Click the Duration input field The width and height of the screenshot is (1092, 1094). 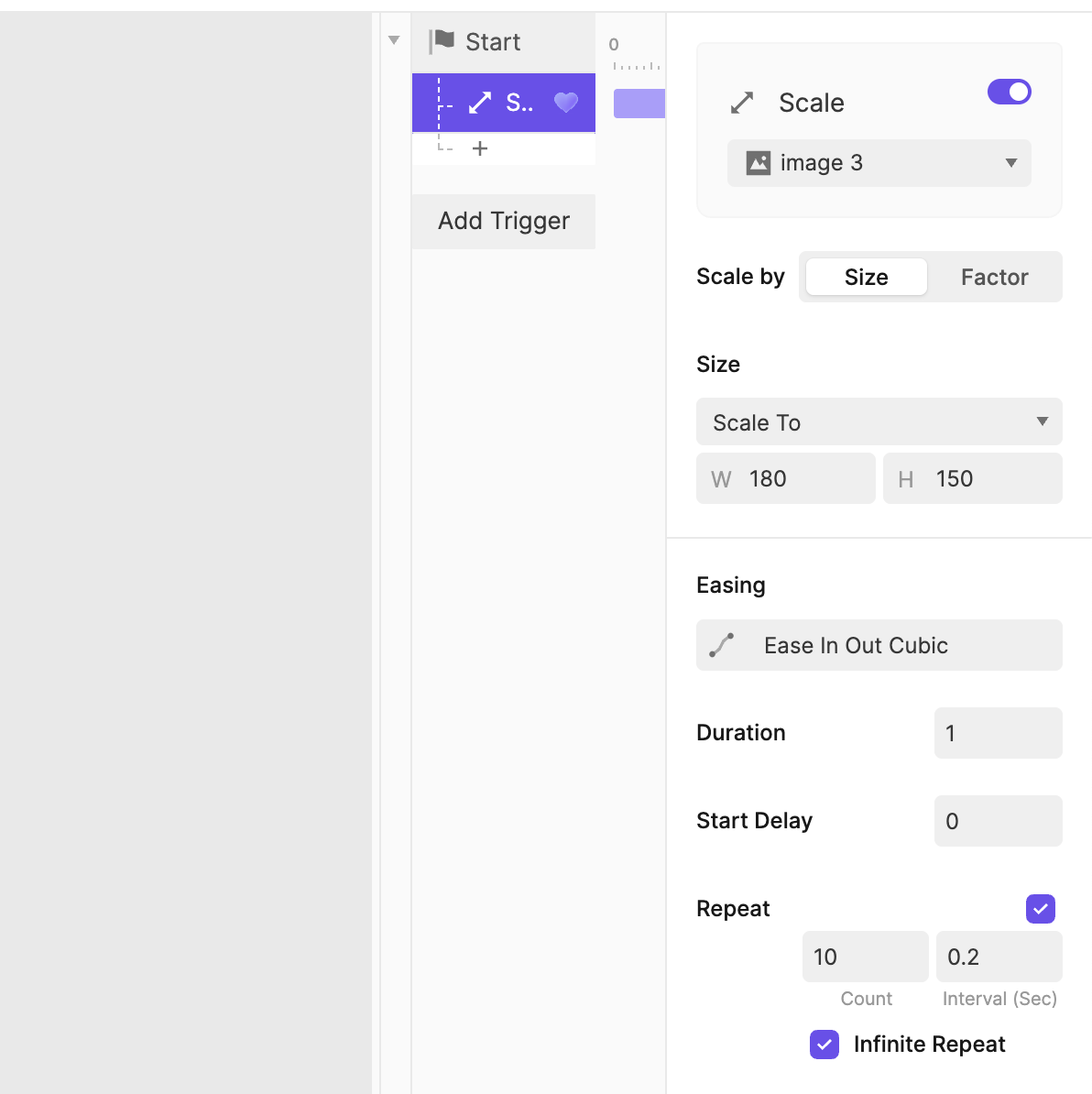coord(998,733)
